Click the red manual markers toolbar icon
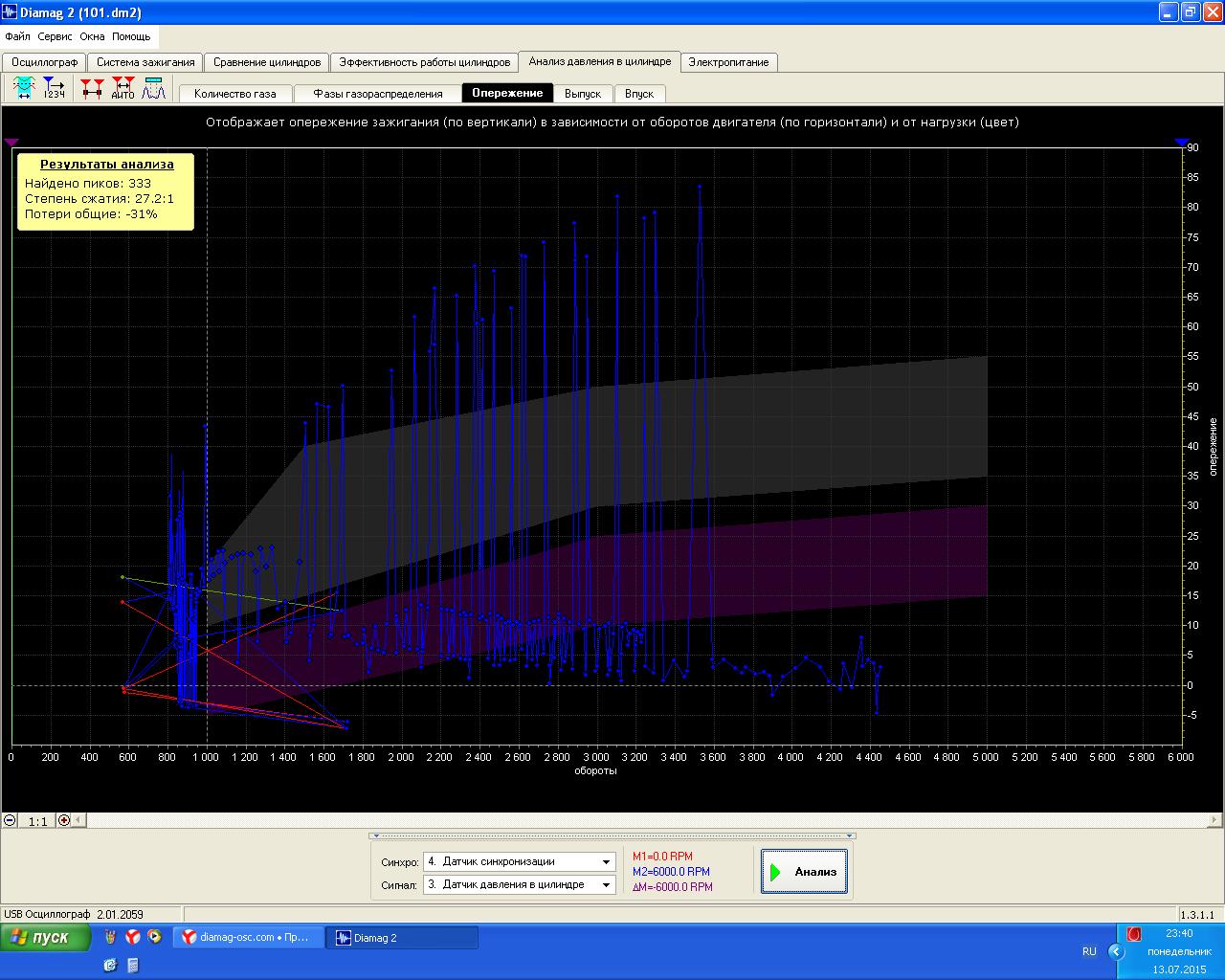The width and height of the screenshot is (1225, 980). tap(92, 89)
